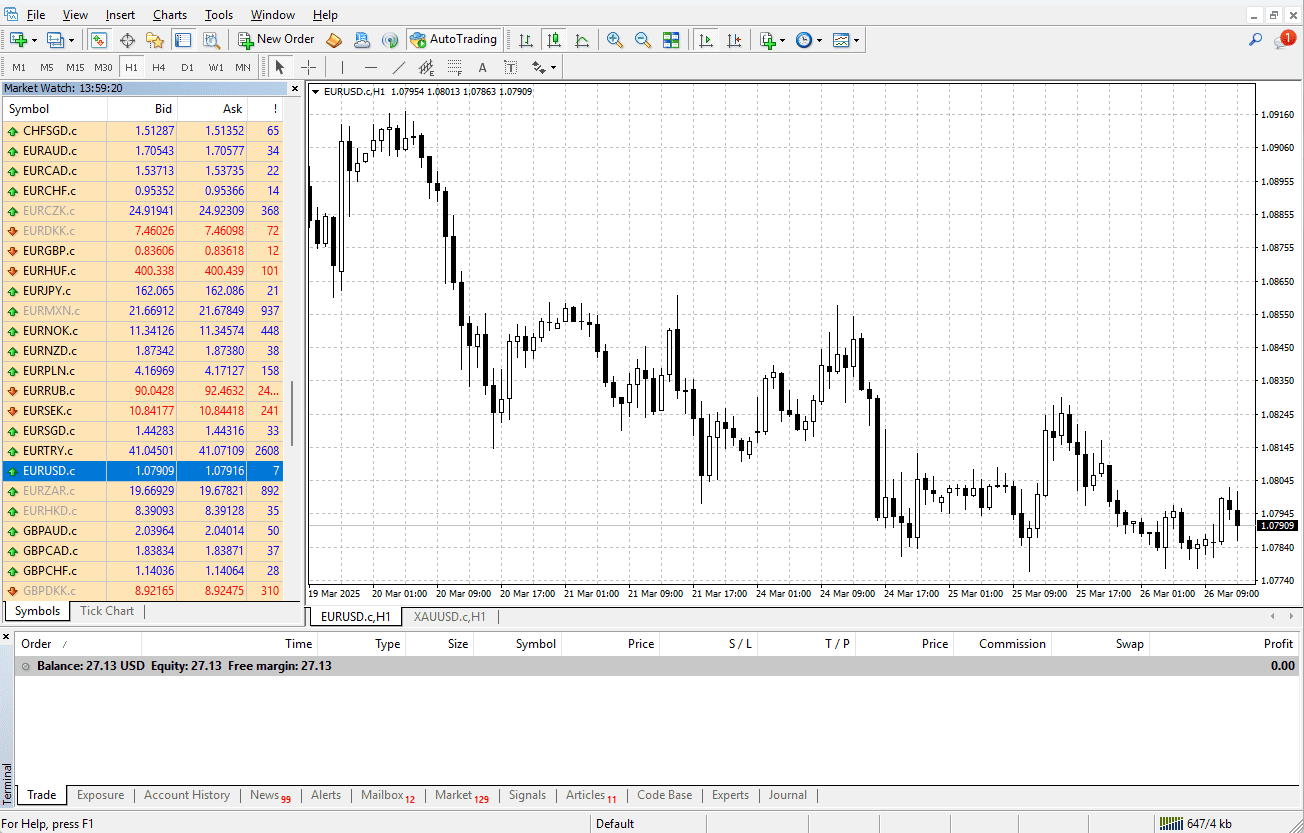Select the text 'A' tool
This screenshot has width=1304, height=833.
click(482, 68)
